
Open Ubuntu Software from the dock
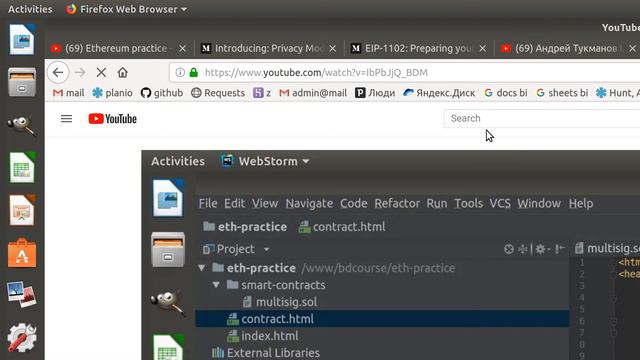point(22,253)
